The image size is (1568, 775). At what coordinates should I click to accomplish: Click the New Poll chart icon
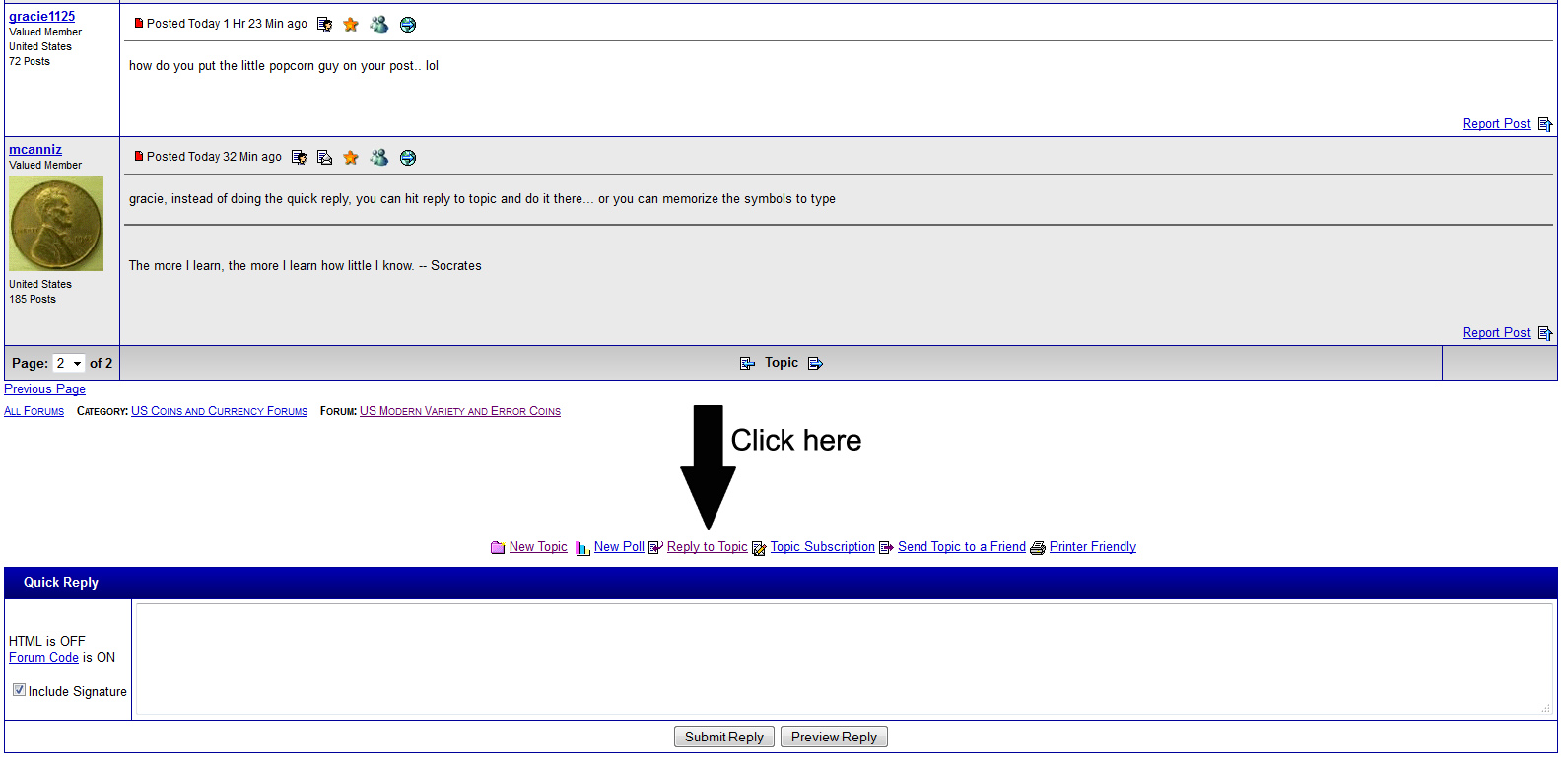(x=582, y=548)
